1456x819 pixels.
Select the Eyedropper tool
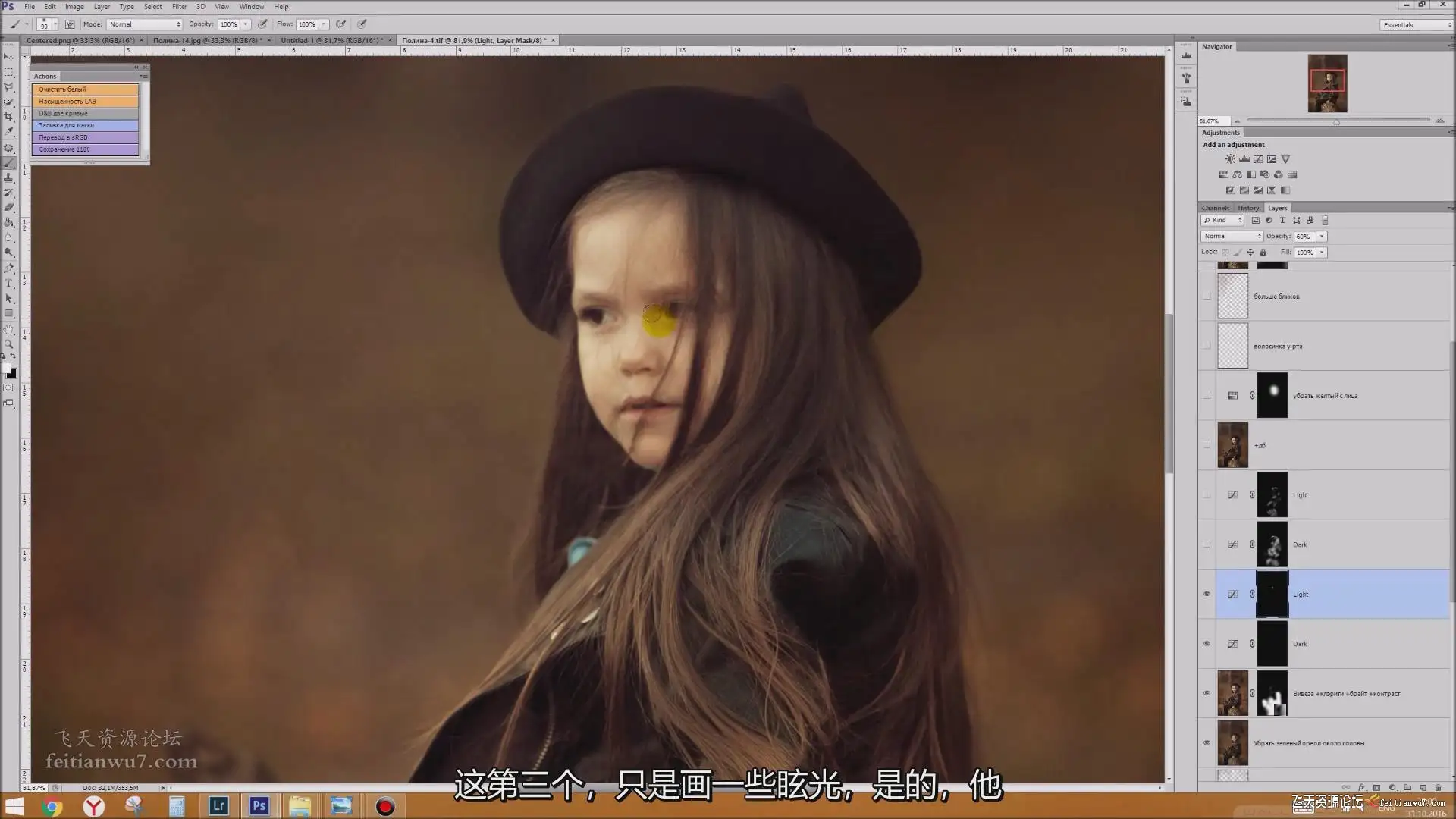coord(9,132)
